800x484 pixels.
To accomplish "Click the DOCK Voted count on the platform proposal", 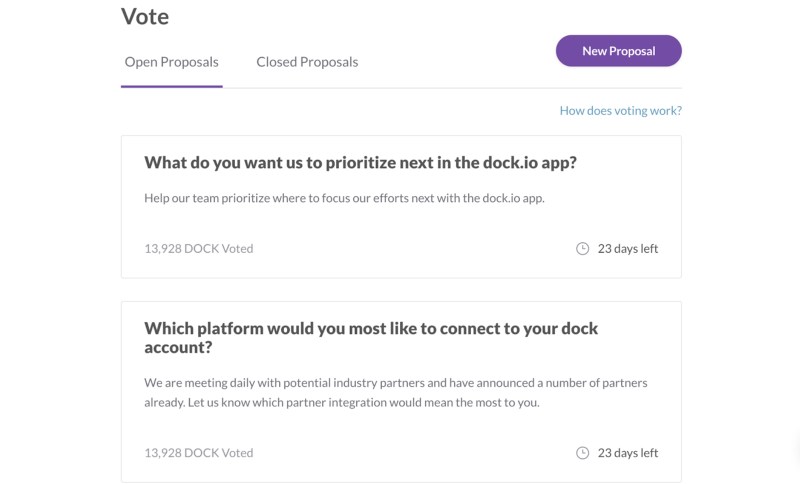I will tap(198, 452).
